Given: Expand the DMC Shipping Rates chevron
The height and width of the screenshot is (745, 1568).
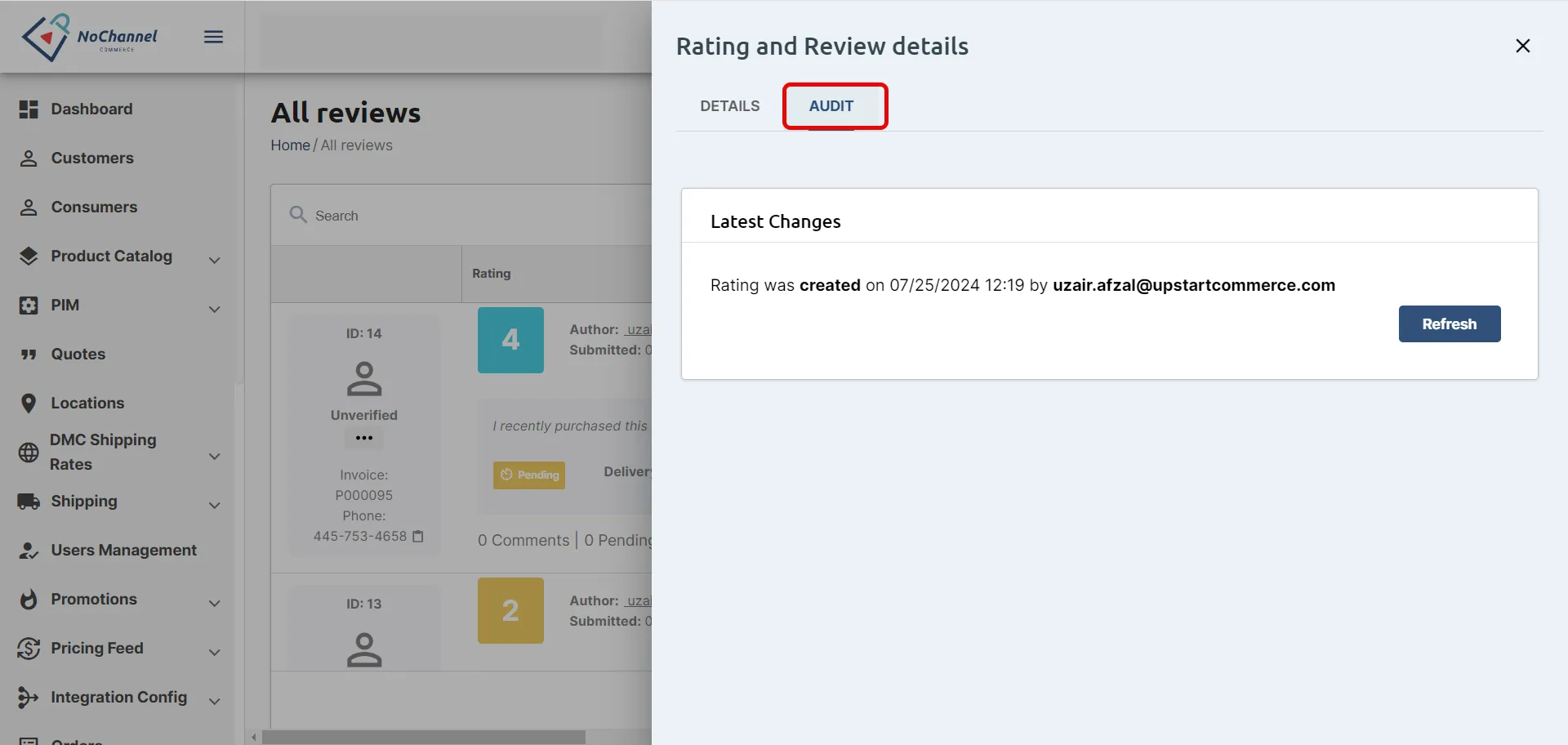Looking at the screenshot, I should point(215,457).
